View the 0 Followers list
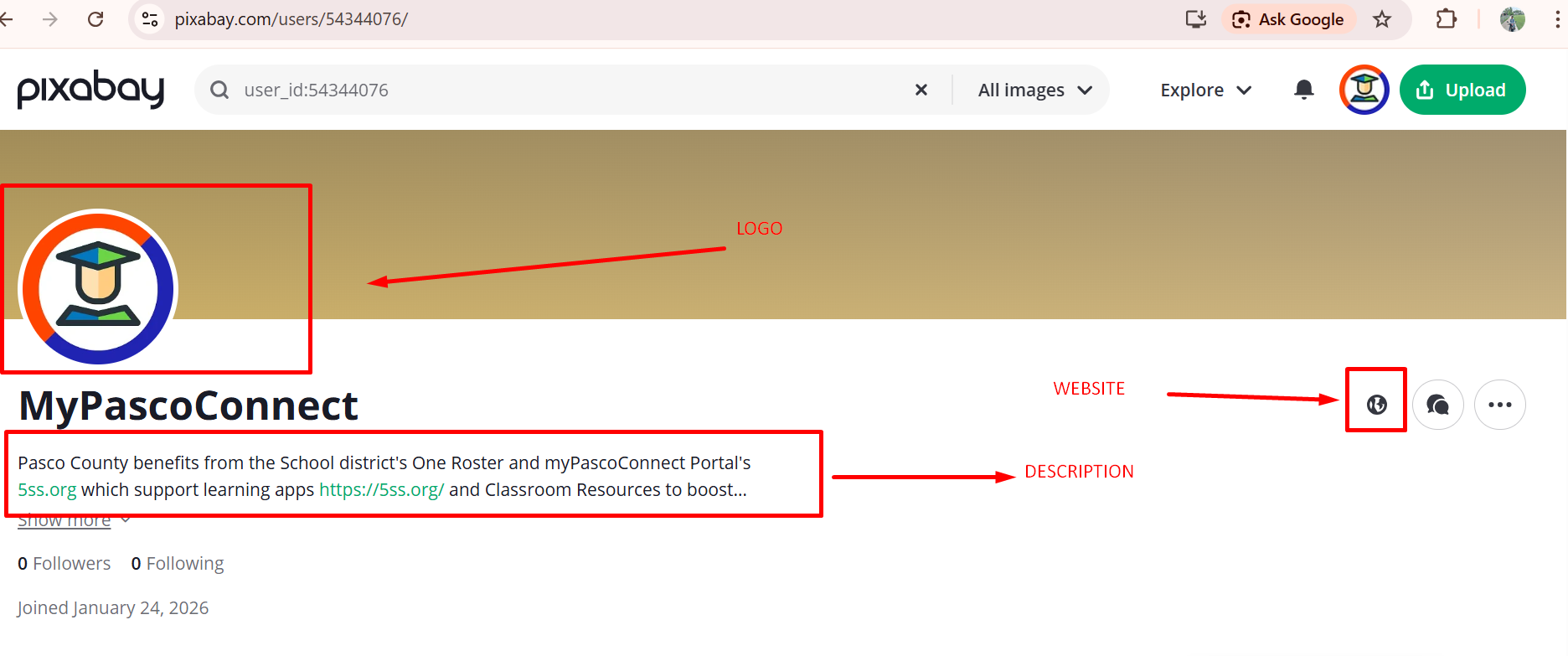 pos(64,564)
